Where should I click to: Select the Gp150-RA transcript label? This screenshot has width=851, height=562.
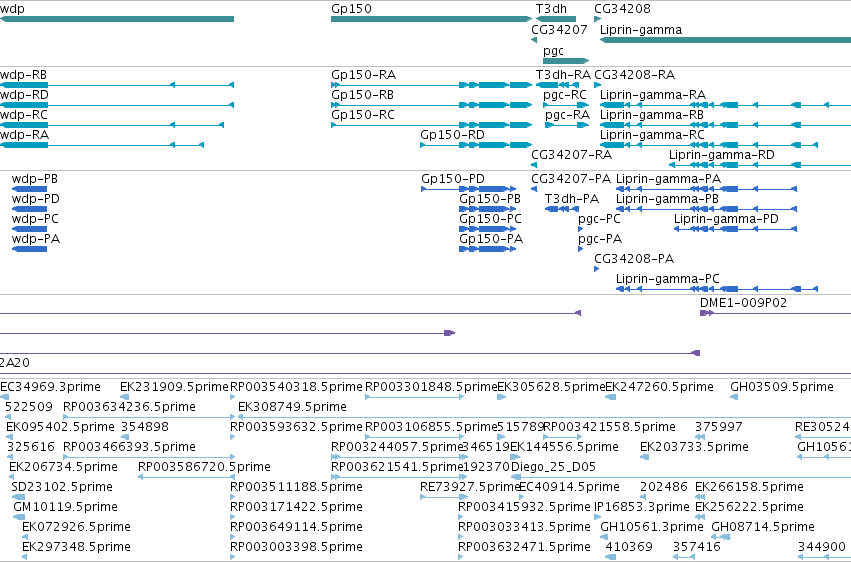click(363, 75)
